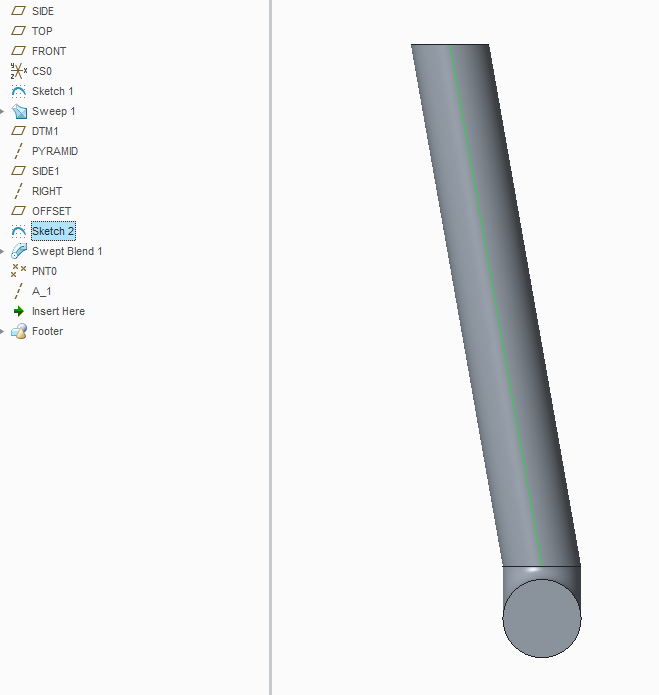Select TOP in the model tree
Image resolution: width=659 pixels, height=695 pixels.
pos(42,31)
